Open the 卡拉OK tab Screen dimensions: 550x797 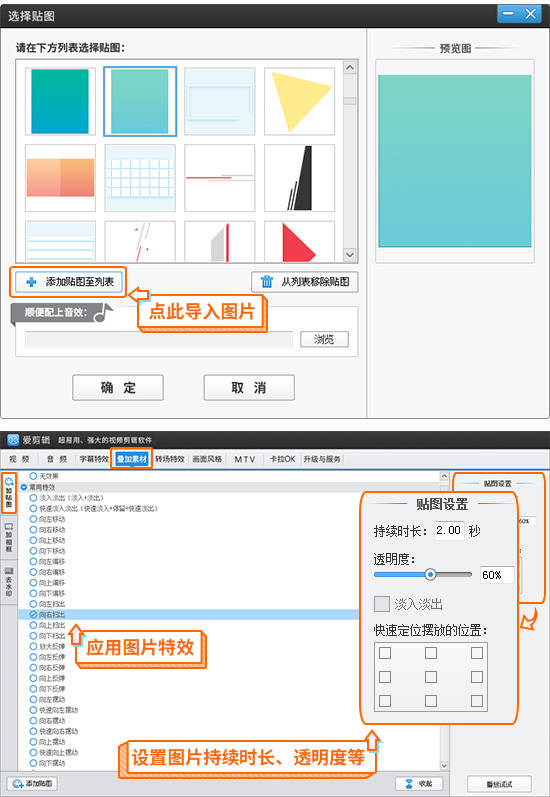pos(282,459)
